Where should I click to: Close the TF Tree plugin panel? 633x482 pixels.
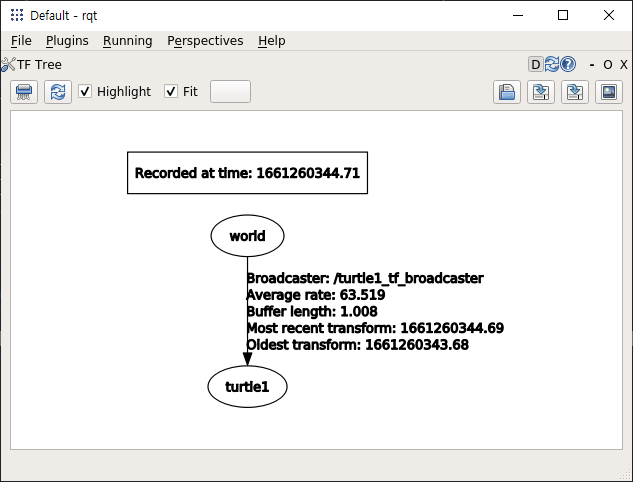coord(624,65)
